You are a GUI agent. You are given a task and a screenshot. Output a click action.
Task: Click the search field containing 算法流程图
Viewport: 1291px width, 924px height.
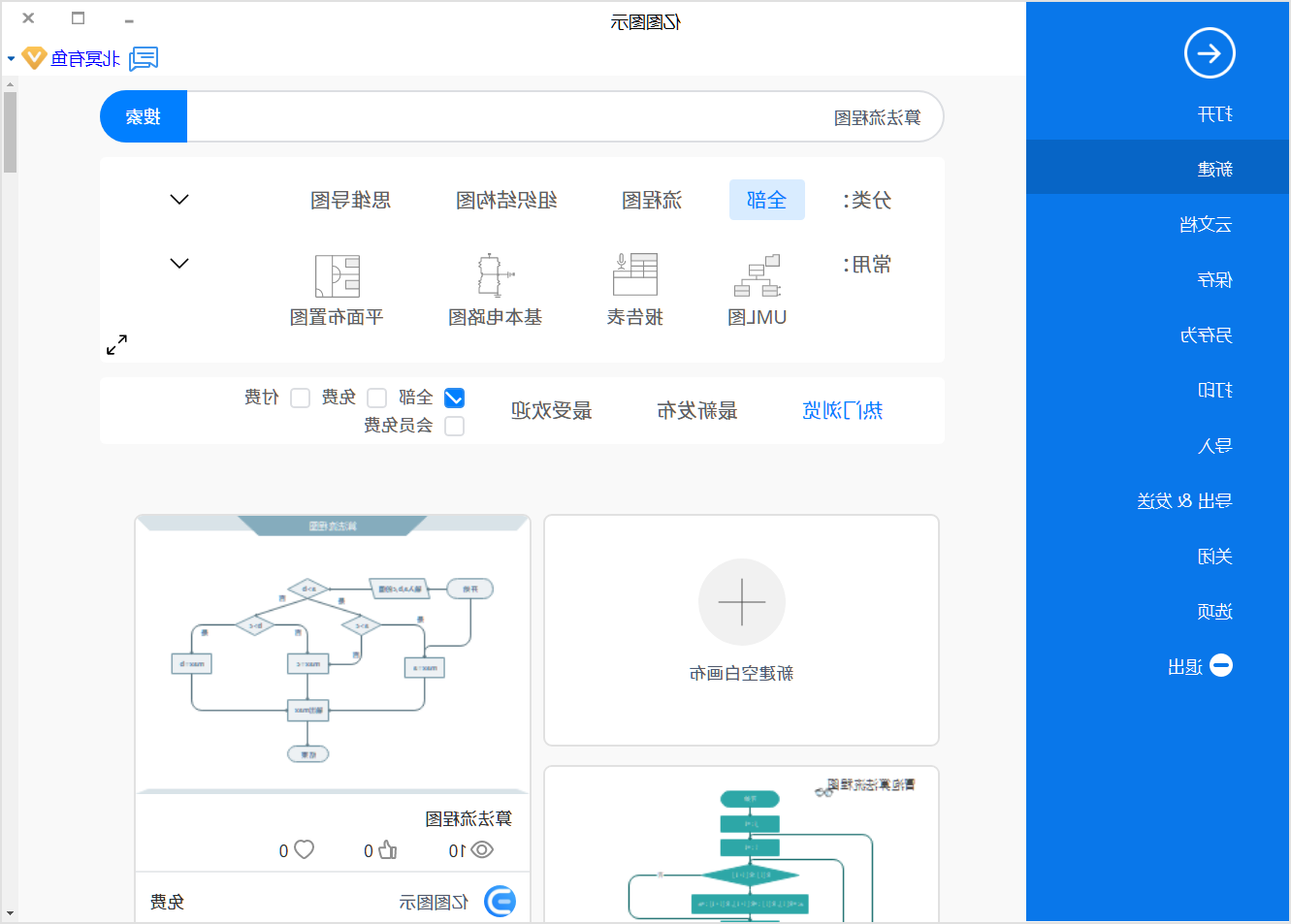565,117
